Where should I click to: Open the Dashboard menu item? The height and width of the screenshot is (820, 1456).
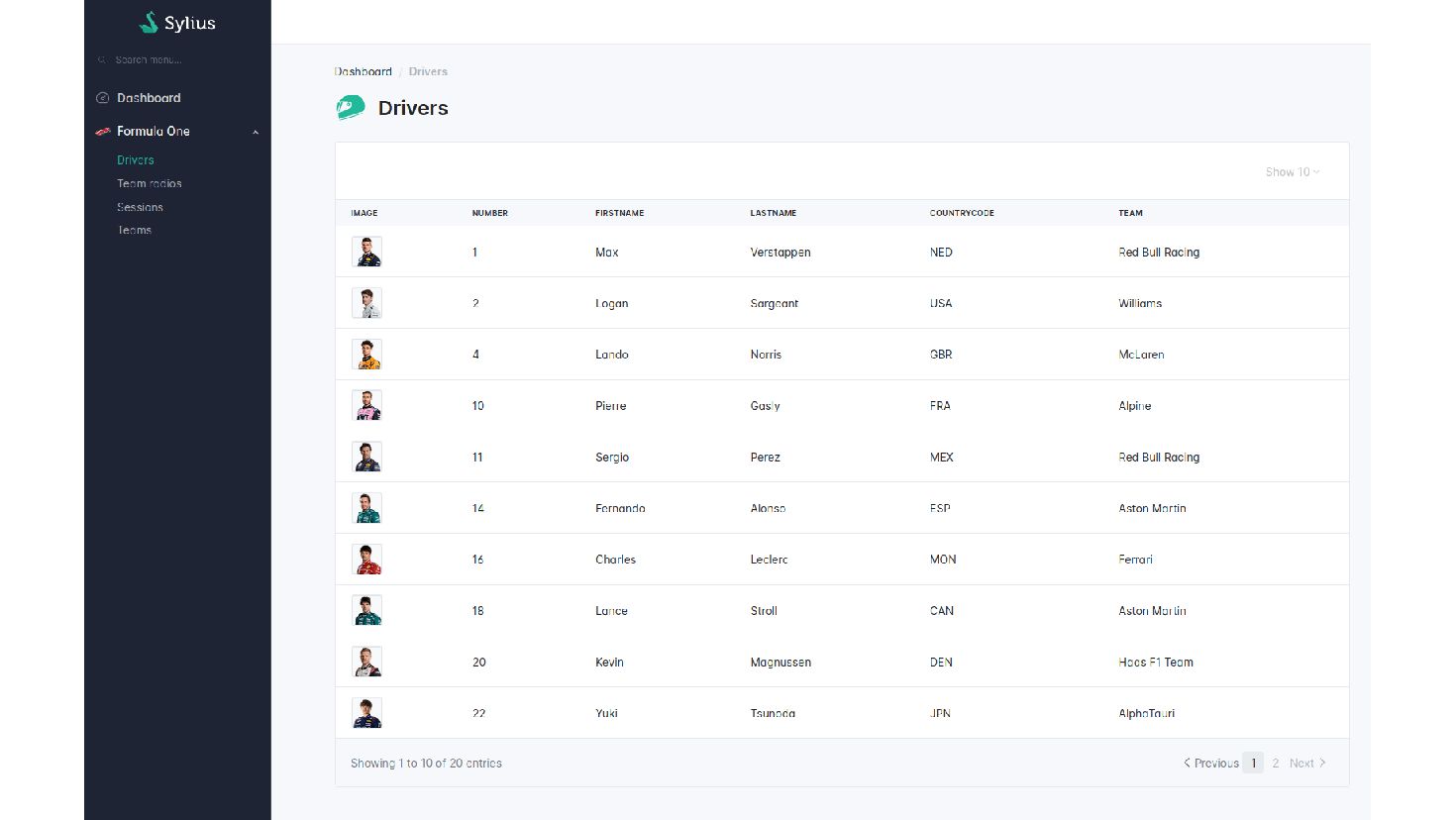tap(149, 98)
